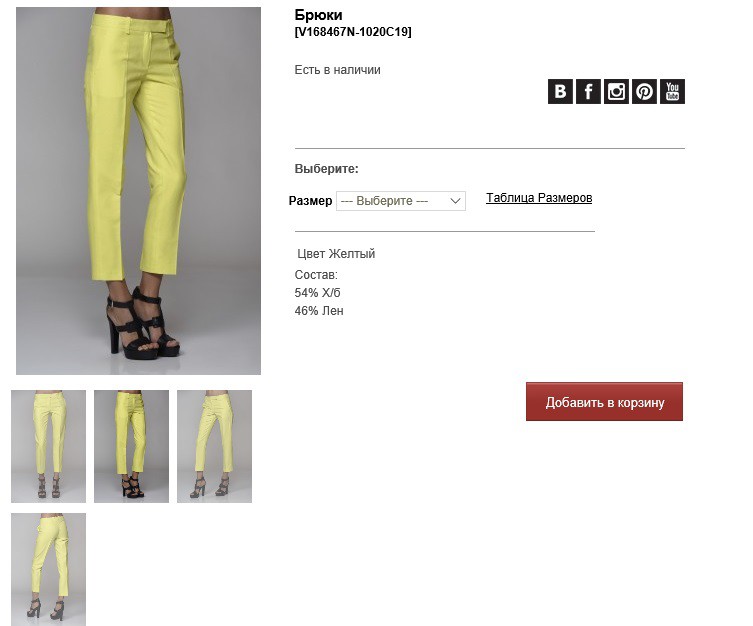Click the product code V168467N-1020C19

pos(353,32)
